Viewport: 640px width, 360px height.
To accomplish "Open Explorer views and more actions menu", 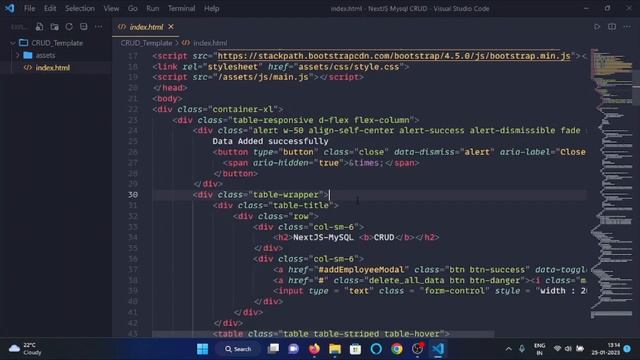I will pos(98,27).
